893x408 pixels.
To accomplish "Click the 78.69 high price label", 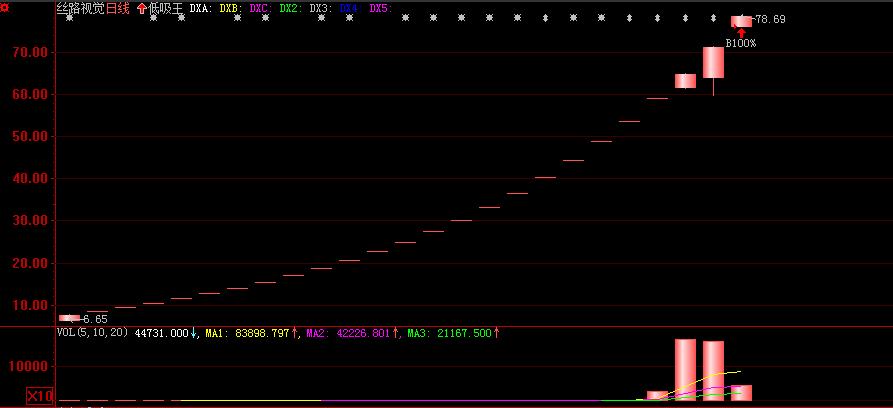I will click(x=770, y=19).
